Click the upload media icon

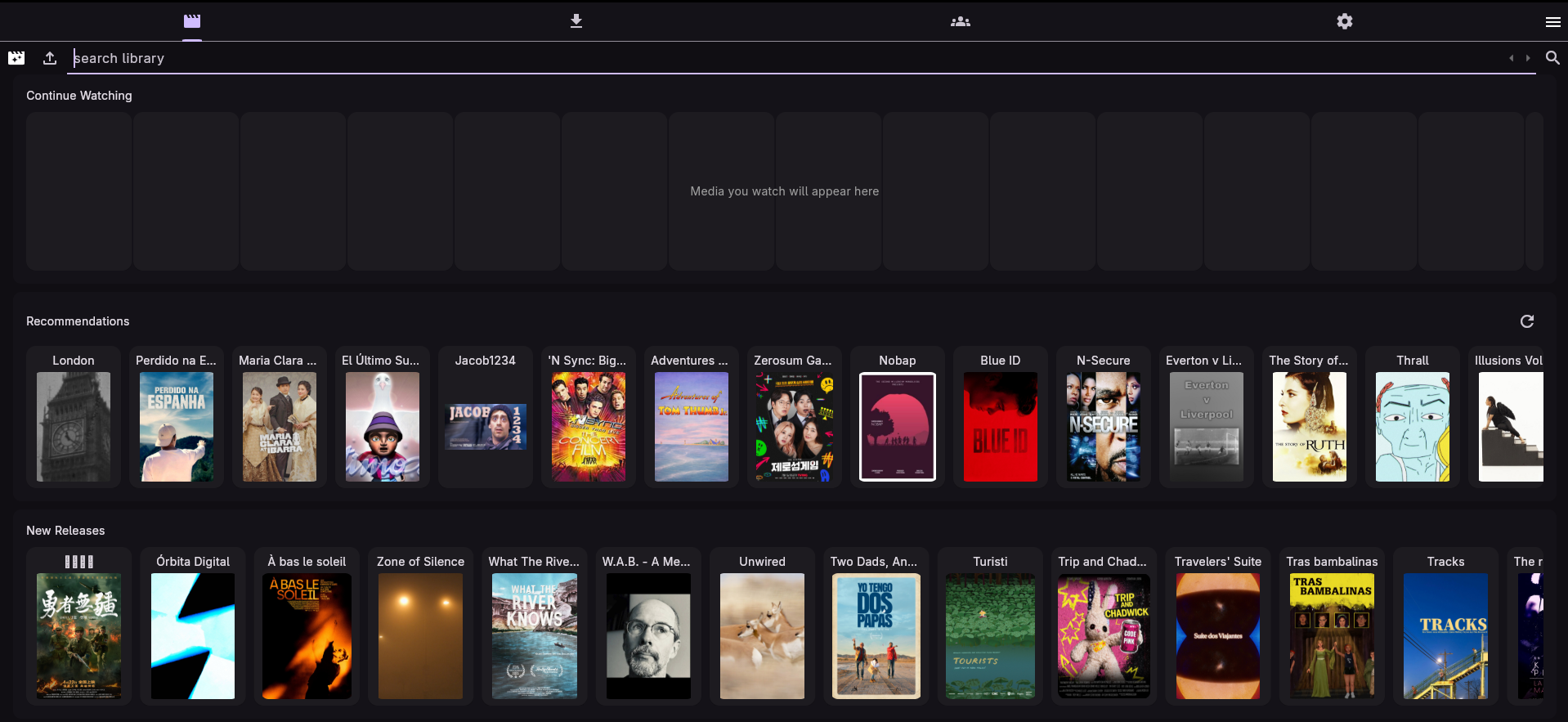50,58
